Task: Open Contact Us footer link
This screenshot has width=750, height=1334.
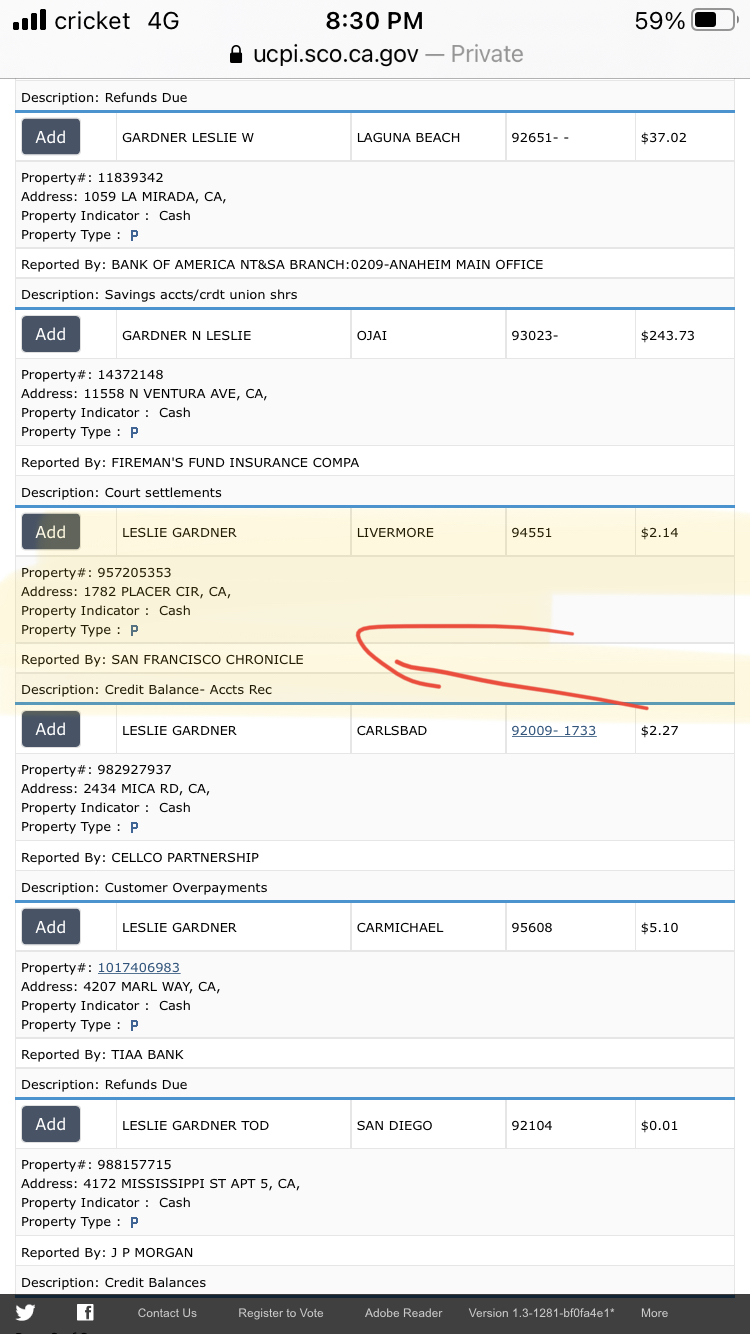Action: 167,1313
